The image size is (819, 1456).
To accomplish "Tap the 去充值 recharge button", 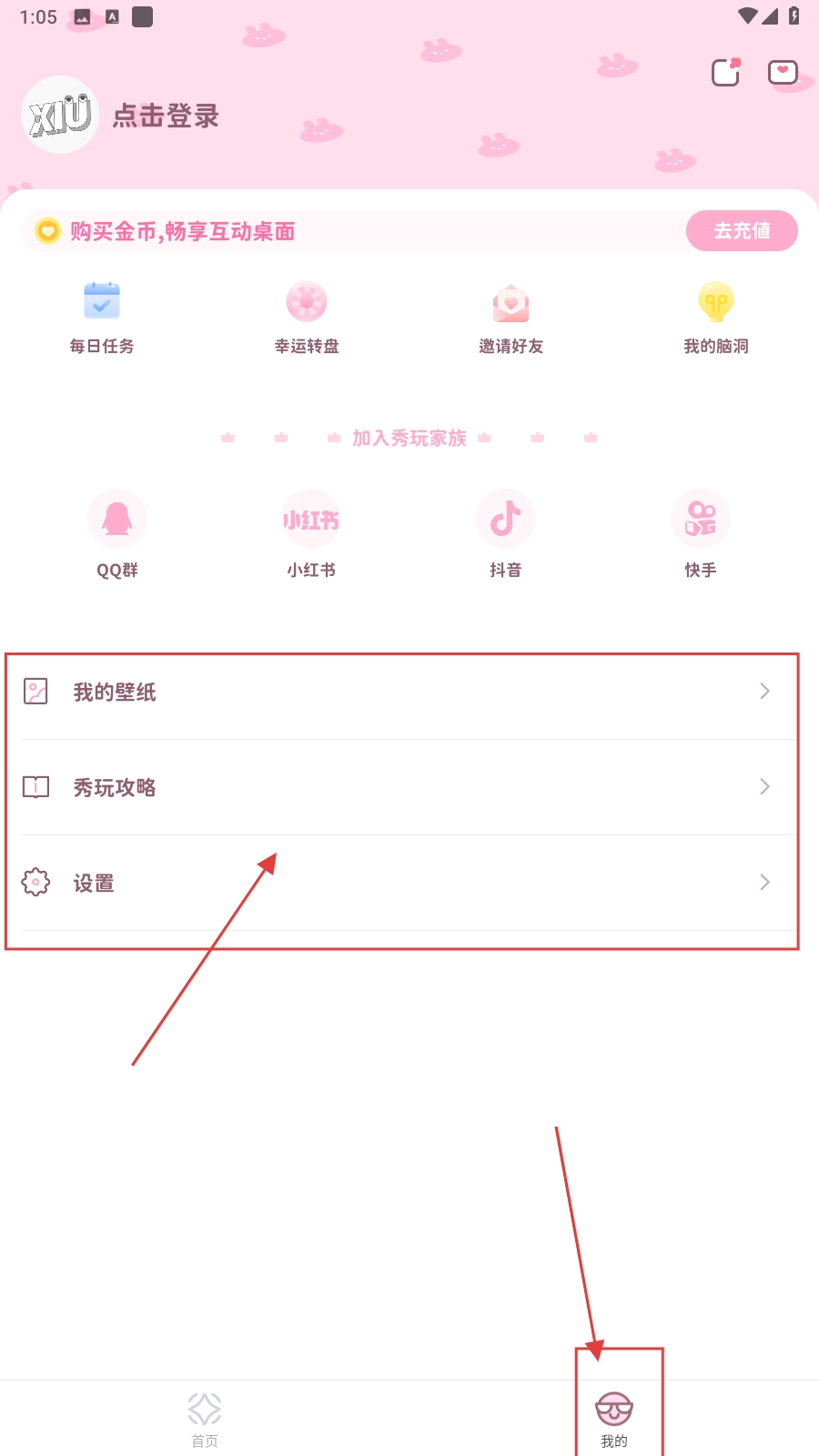I will coord(742,231).
